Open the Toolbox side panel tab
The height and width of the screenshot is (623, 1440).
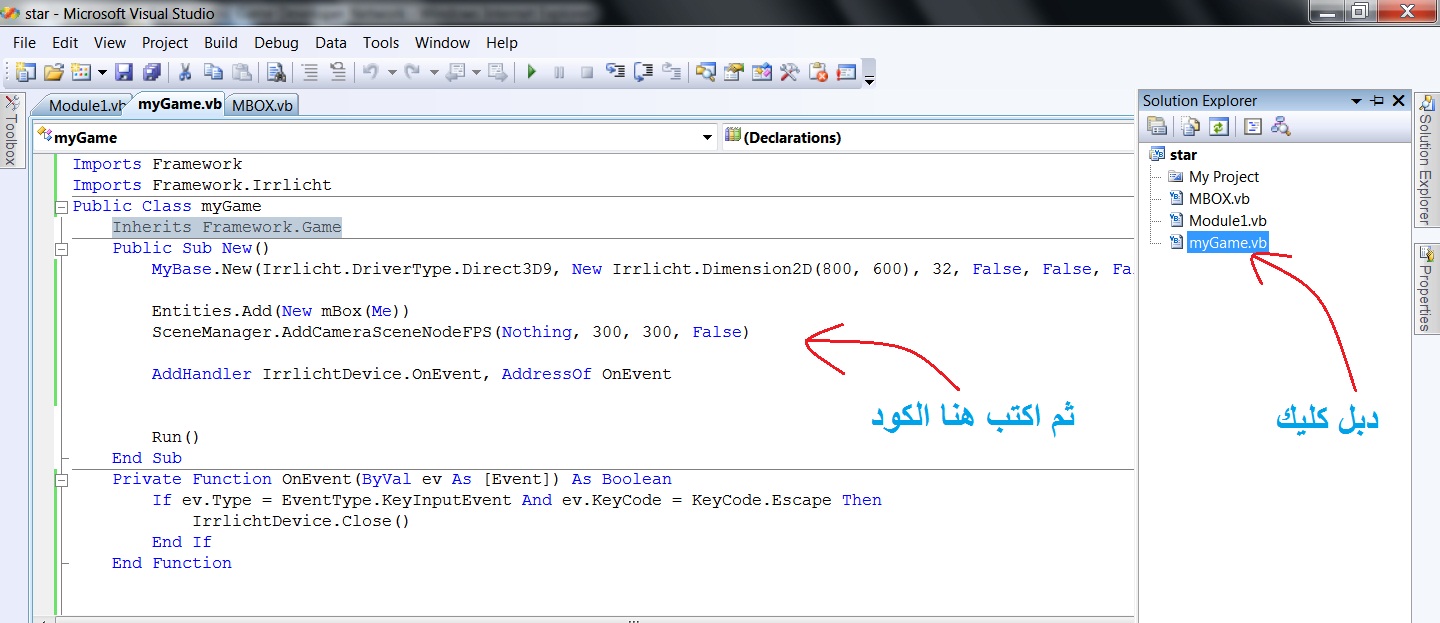pyautogui.click(x=11, y=130)
